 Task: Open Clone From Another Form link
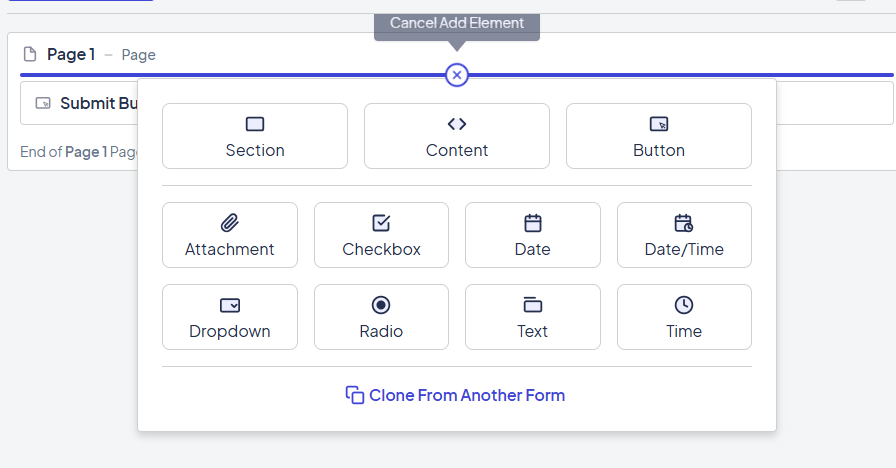click(467, 395)
